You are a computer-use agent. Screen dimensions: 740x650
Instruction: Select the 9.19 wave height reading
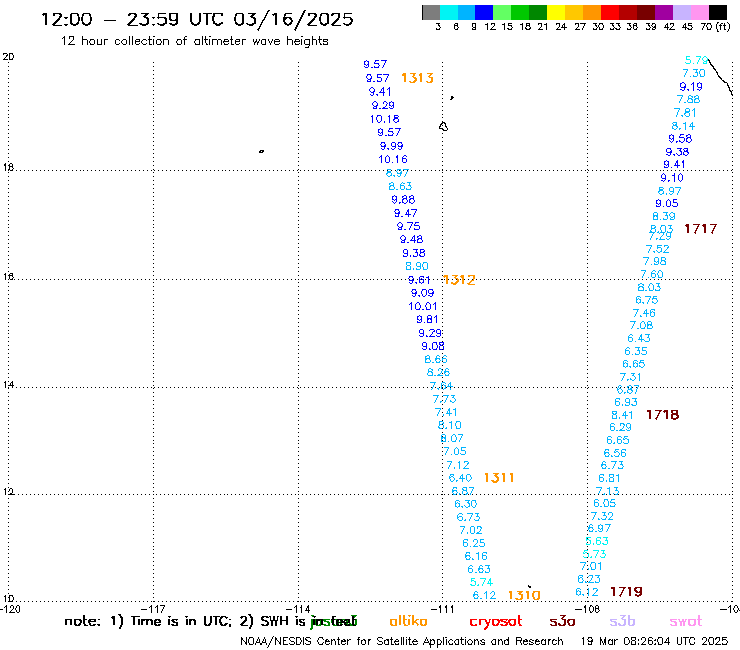click(x=691, y=87)
